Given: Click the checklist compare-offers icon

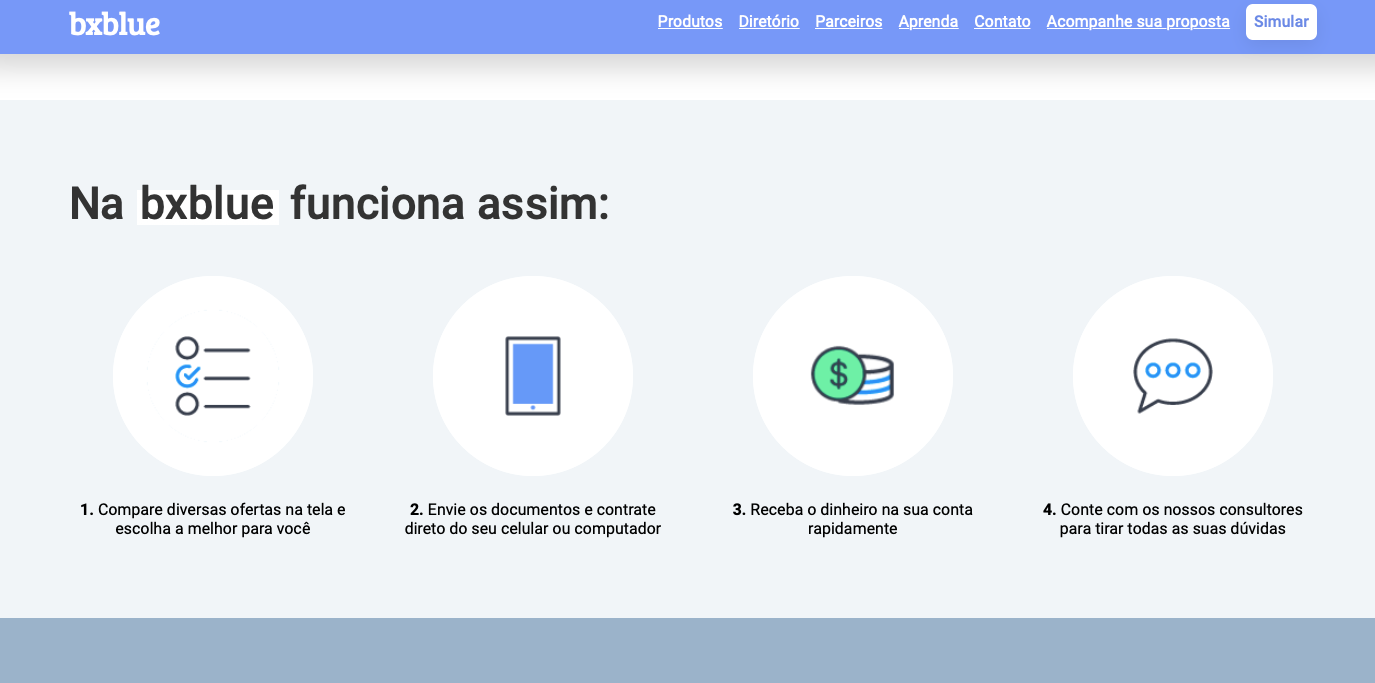Looking at the screenshot, I should pyautogui.click(x=213, y=376).
